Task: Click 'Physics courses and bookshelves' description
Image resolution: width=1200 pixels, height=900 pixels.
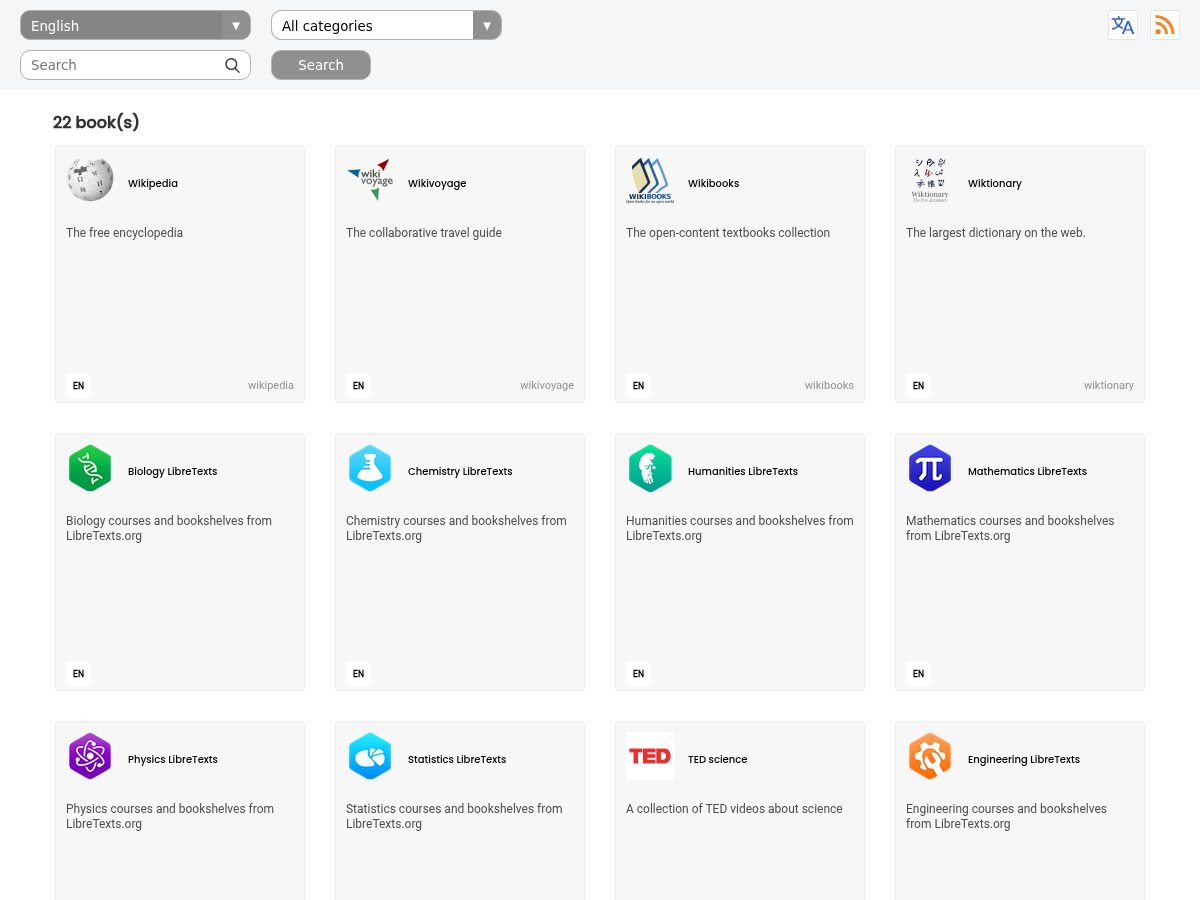Action: [170, 816]
